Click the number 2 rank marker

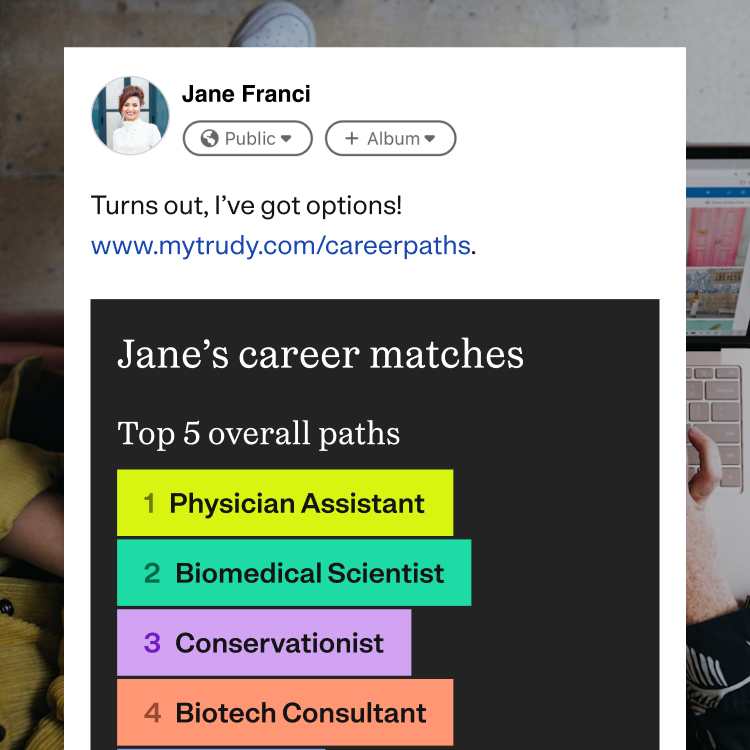[152, 574]
